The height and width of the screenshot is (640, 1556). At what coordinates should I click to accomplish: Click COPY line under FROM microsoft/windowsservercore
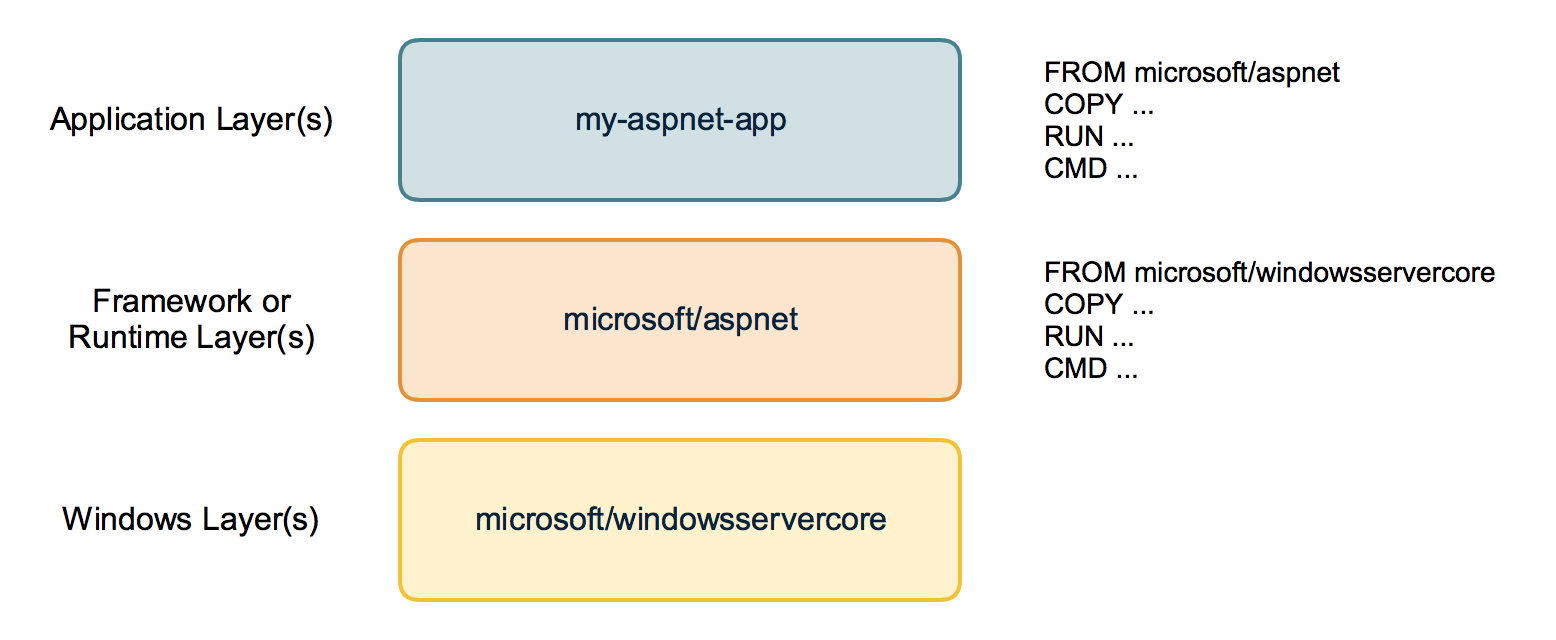1099,305
